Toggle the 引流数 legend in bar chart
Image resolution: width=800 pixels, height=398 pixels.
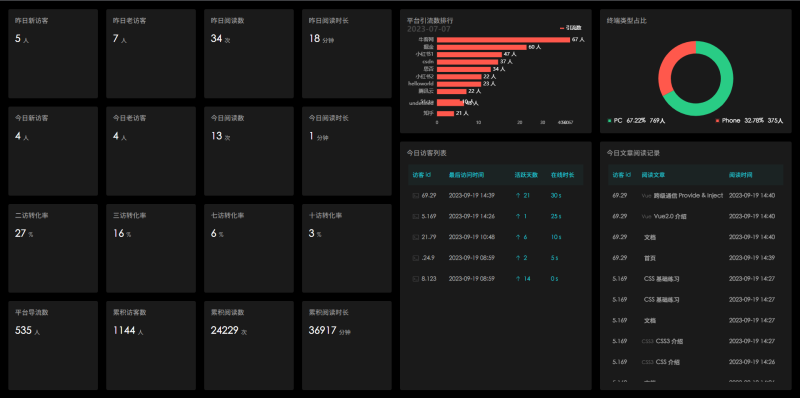(x=571, y=28)
